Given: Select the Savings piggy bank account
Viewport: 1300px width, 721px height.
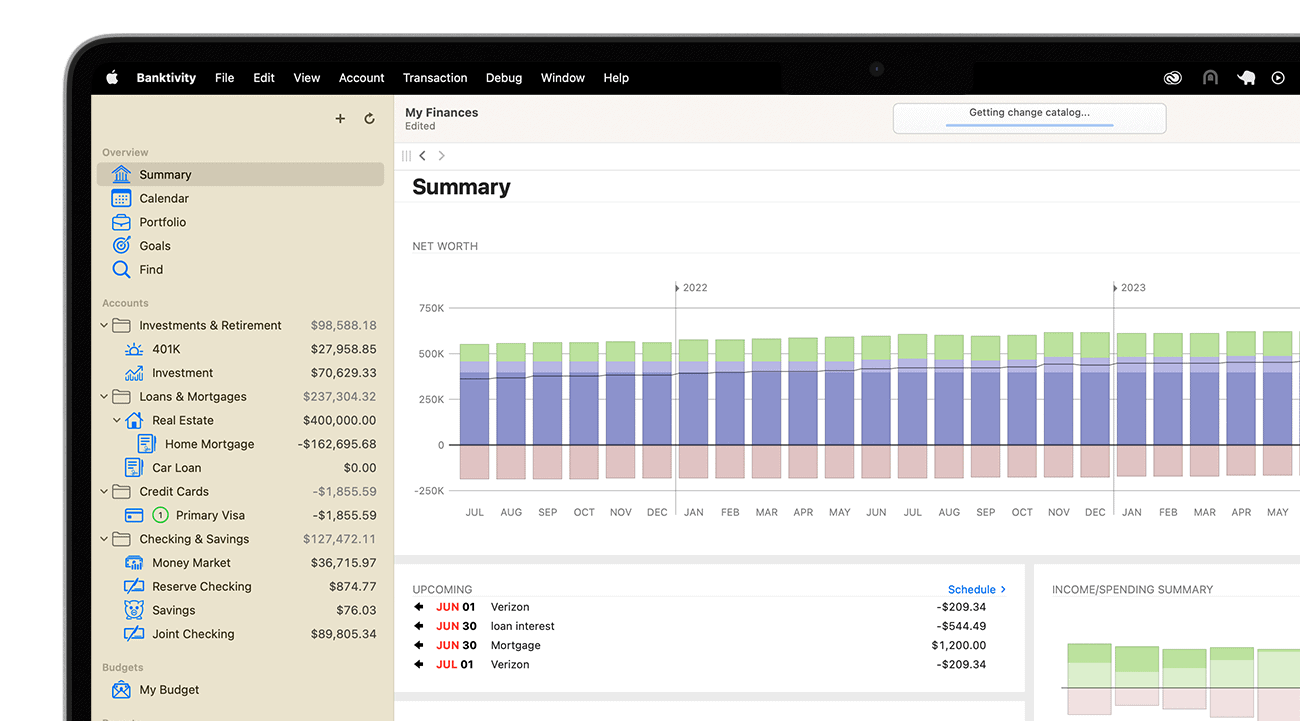Looking at the screenshot, I should point(173,610).
